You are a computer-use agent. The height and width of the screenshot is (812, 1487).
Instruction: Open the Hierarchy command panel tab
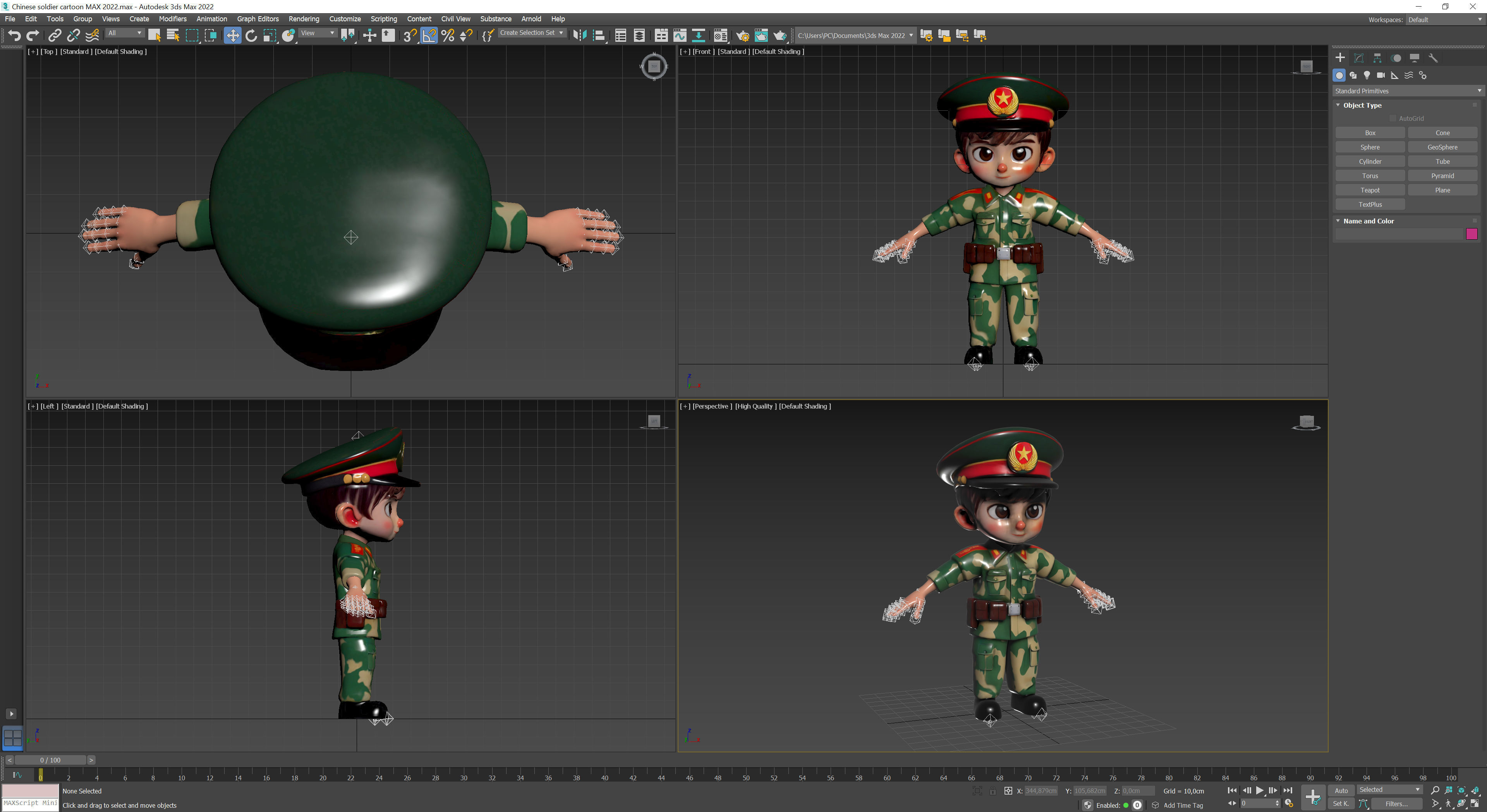click(x=1377, y=58)
